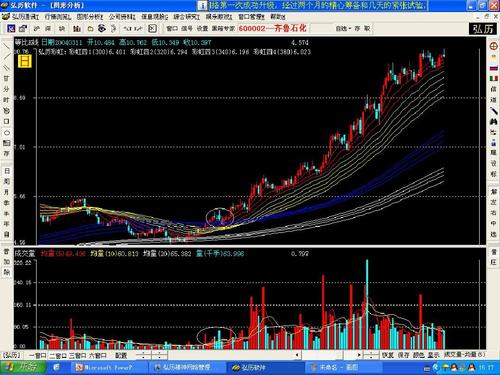Click the 除 button beside volume panel
The width and height of the screenshot is (500, 375).
point(6,272)
